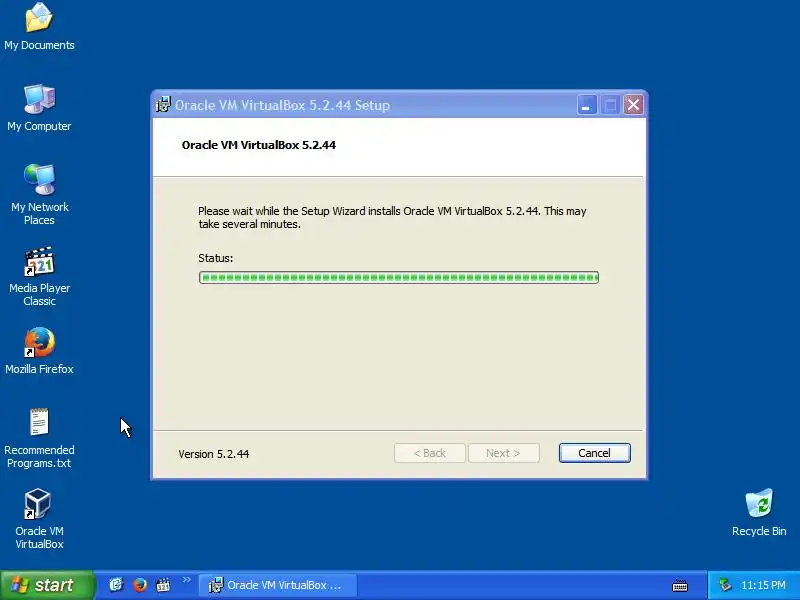Click the Version 5.2.44 label
The height and width of the screenshot is (600, 800).
click(x=214, y=454)
